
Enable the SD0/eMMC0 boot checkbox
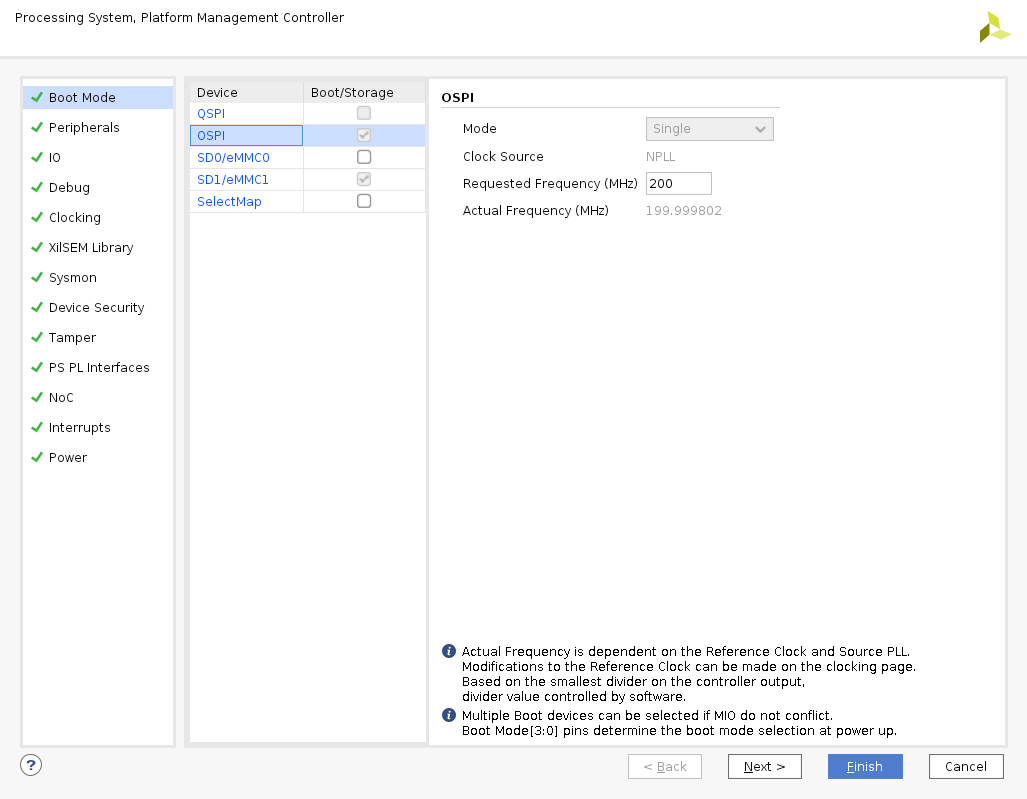pyautogui.click(x=364, y=157)
